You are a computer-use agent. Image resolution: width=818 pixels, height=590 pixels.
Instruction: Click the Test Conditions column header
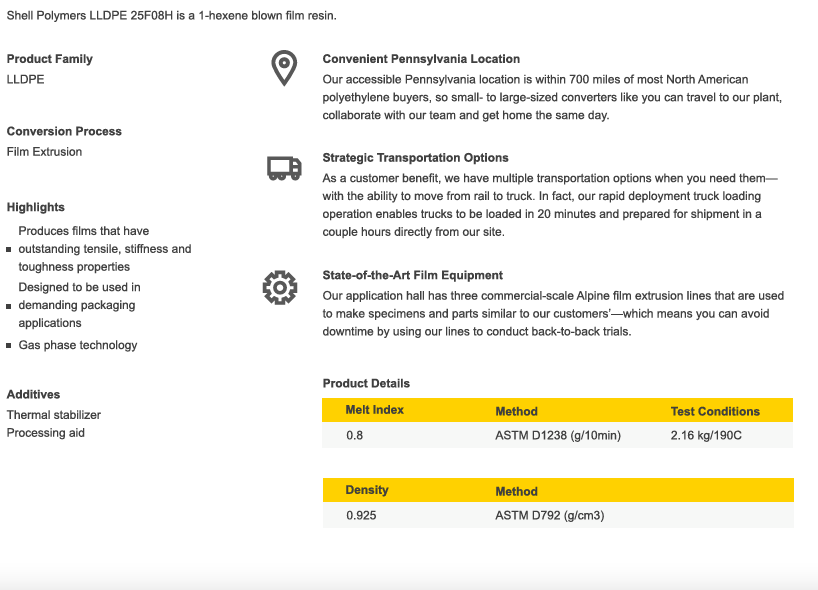tap(715, 411)
